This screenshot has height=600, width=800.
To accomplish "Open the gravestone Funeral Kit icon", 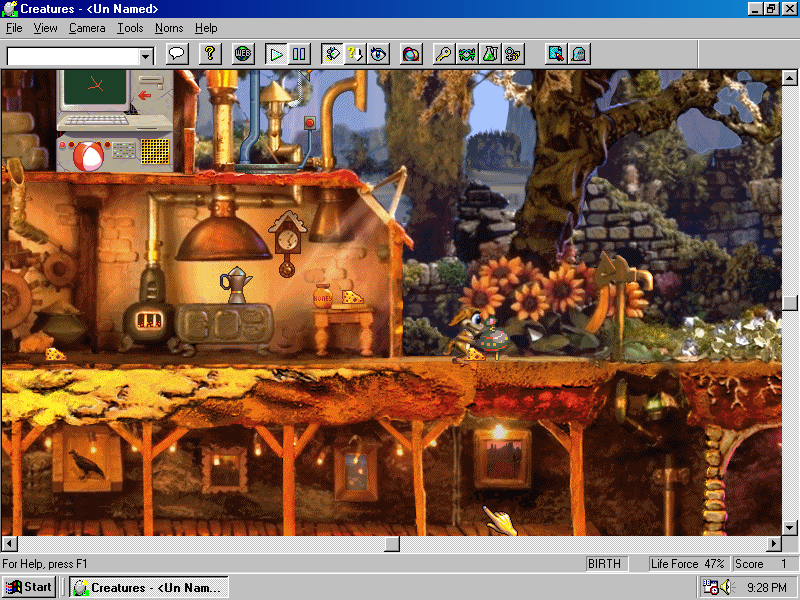I will click(x=579, y=54).
